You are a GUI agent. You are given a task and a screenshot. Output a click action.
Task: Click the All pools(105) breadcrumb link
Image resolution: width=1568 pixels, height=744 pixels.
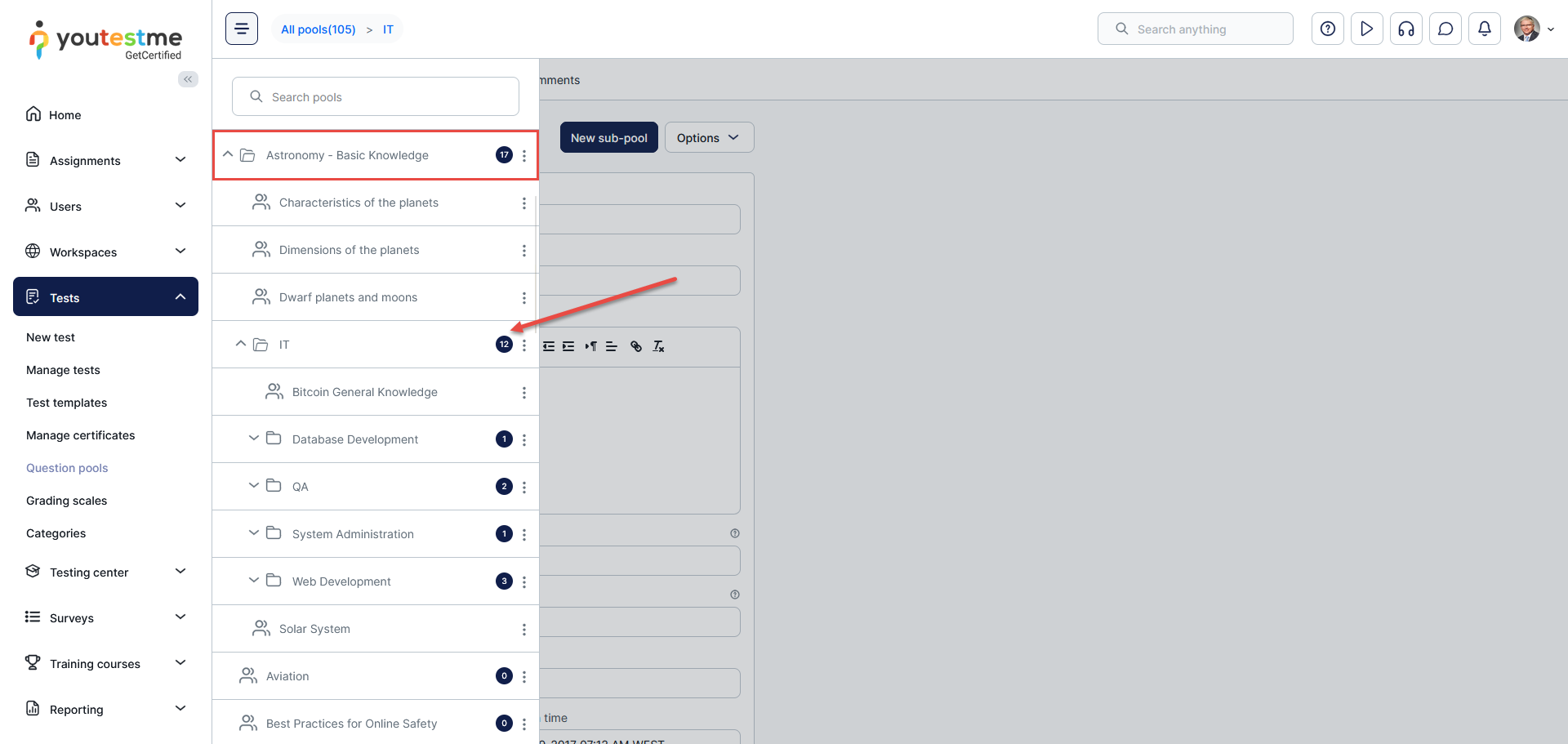(x=318, y=29)
